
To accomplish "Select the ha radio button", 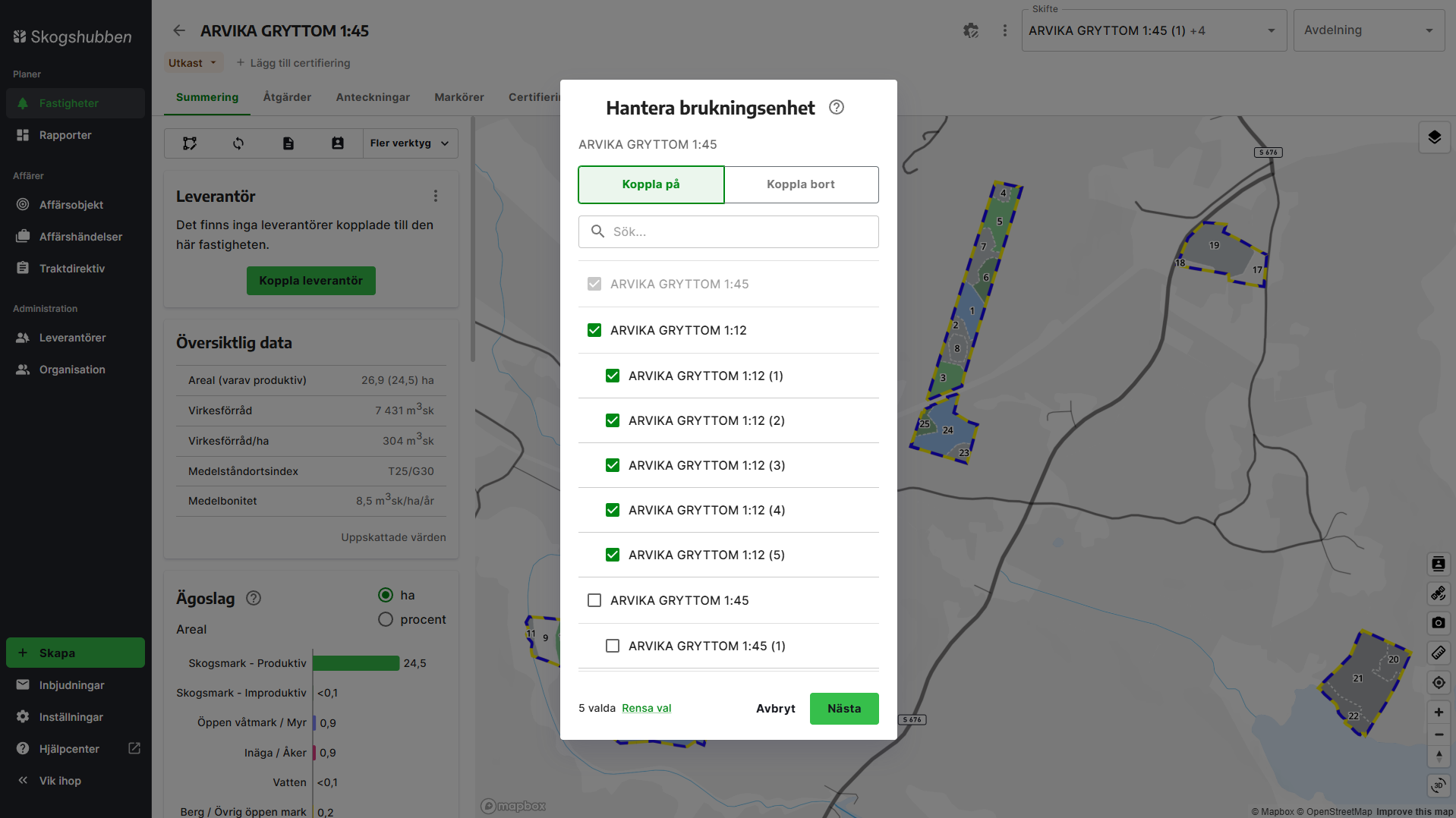I will 386,596.
